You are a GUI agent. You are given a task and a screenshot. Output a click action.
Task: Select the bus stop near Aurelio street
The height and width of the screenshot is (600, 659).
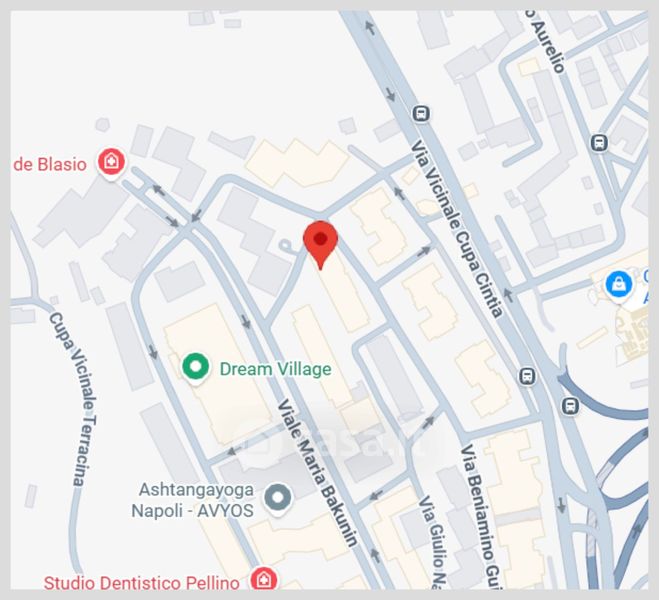599,142
